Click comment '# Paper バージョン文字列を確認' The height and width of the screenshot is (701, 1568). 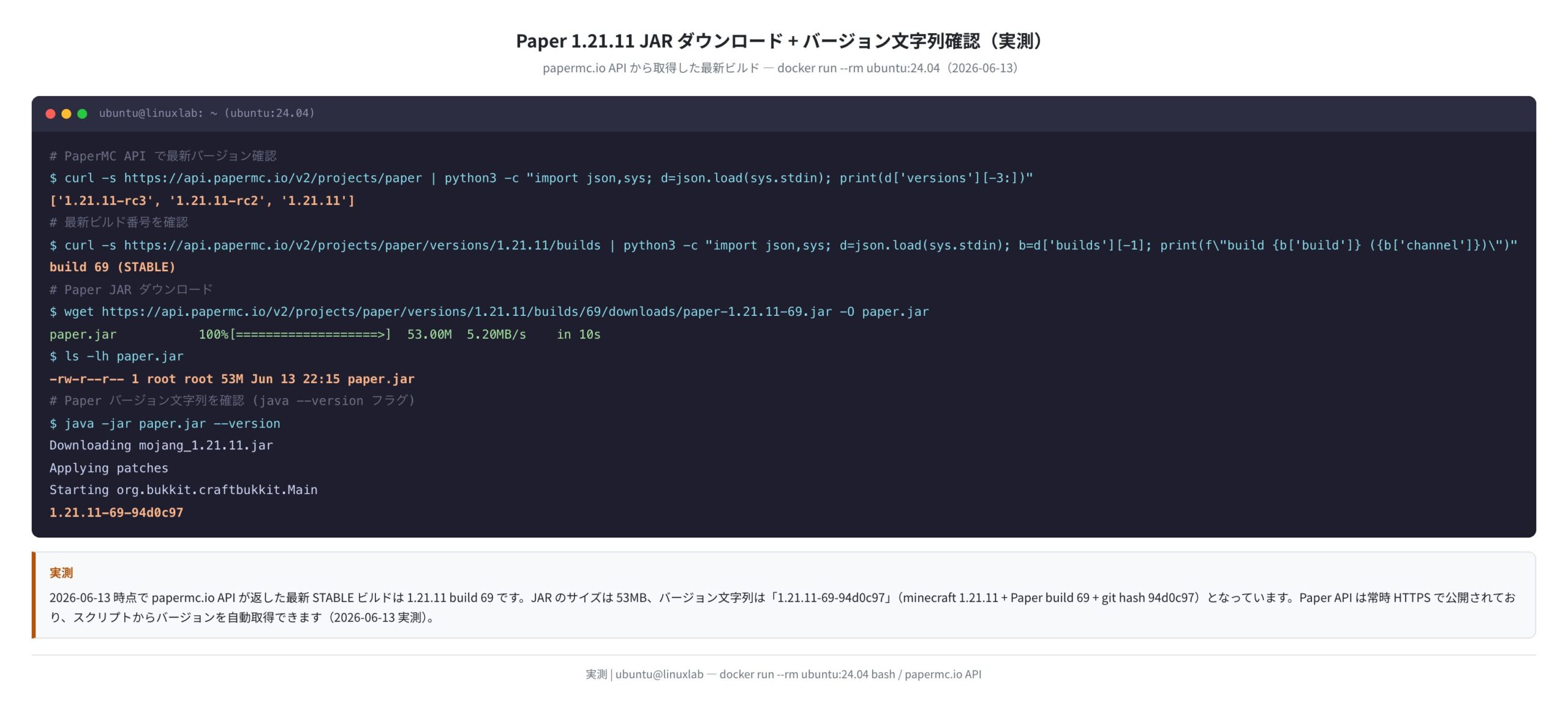pos(232,401)
